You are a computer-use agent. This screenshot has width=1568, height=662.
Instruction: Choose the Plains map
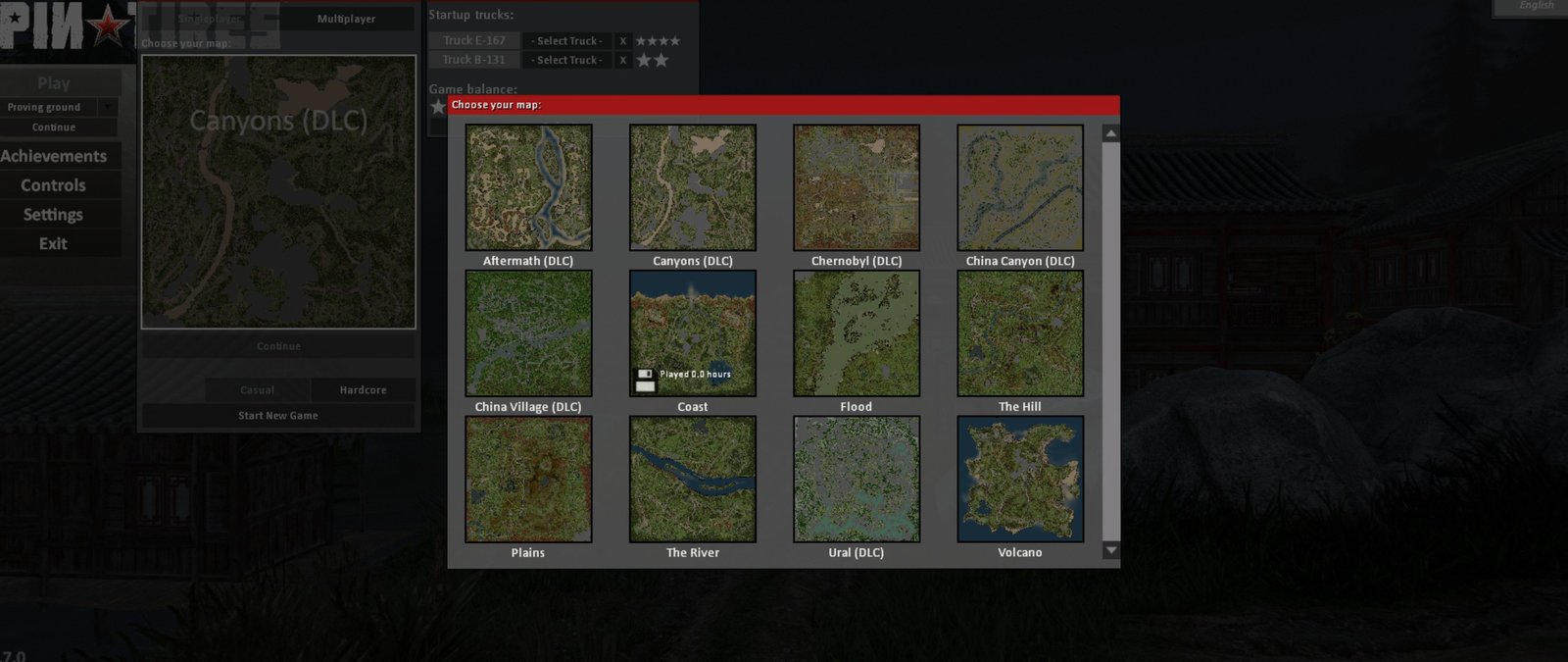pos(528,480)
